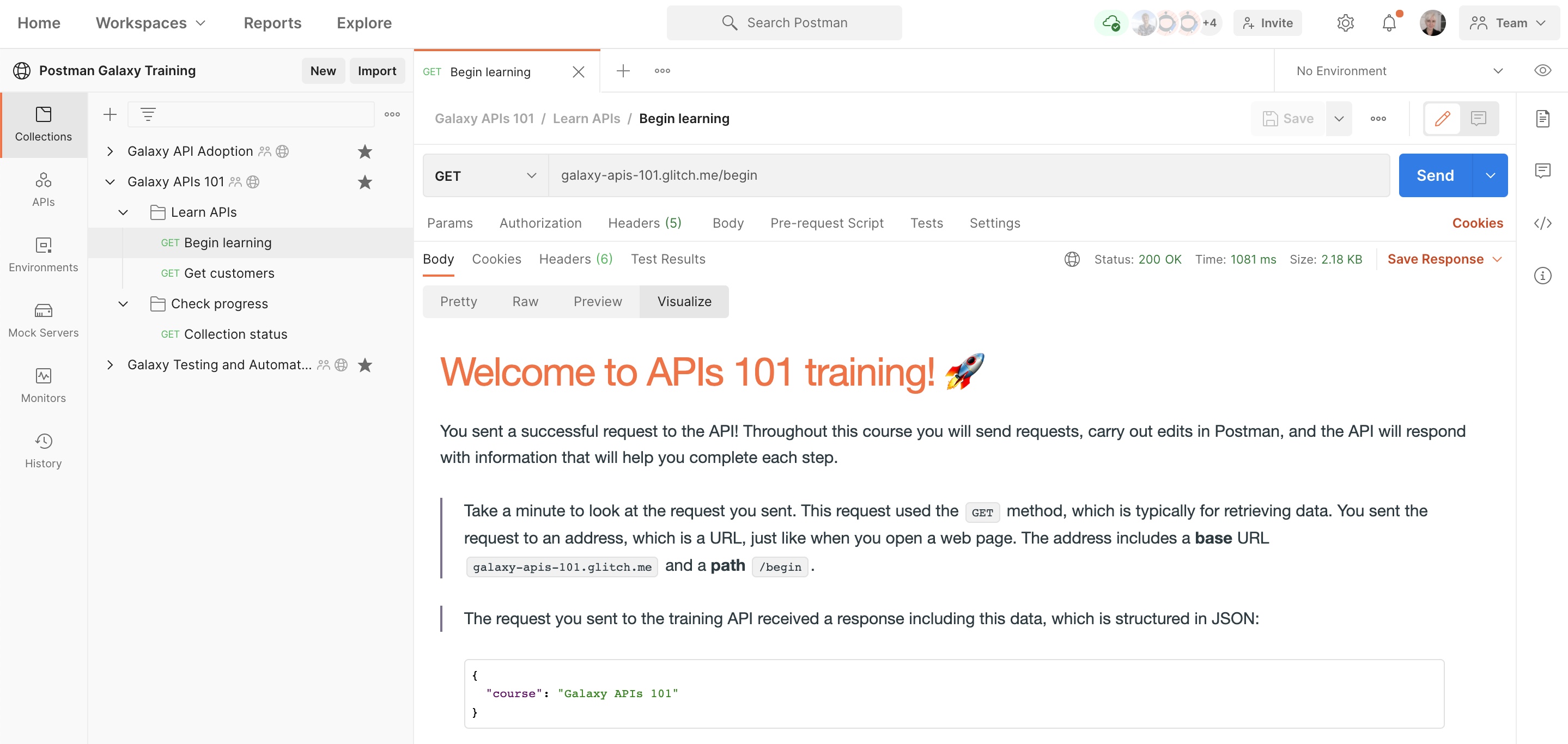Open code snippet icon in right sidebar
This screenshot has height=744, width=1568.
tap(1542, 223)
